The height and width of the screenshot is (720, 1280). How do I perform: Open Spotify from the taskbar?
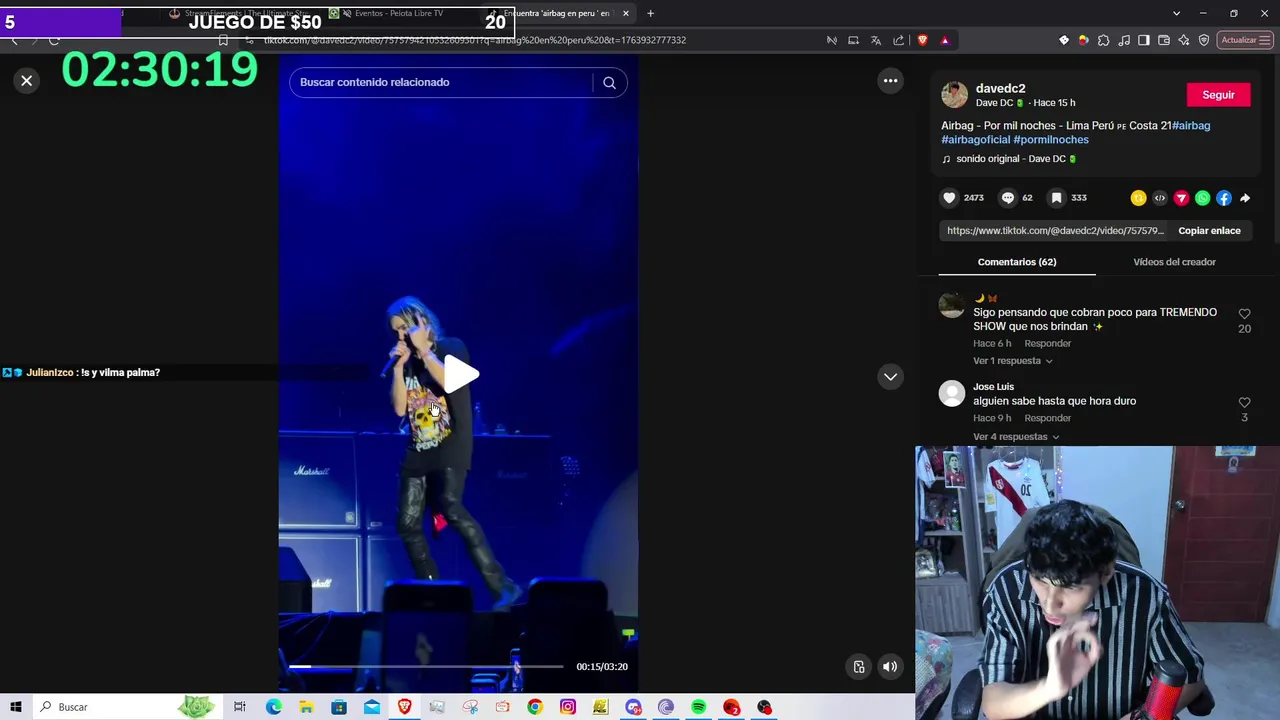pos(699,707)
